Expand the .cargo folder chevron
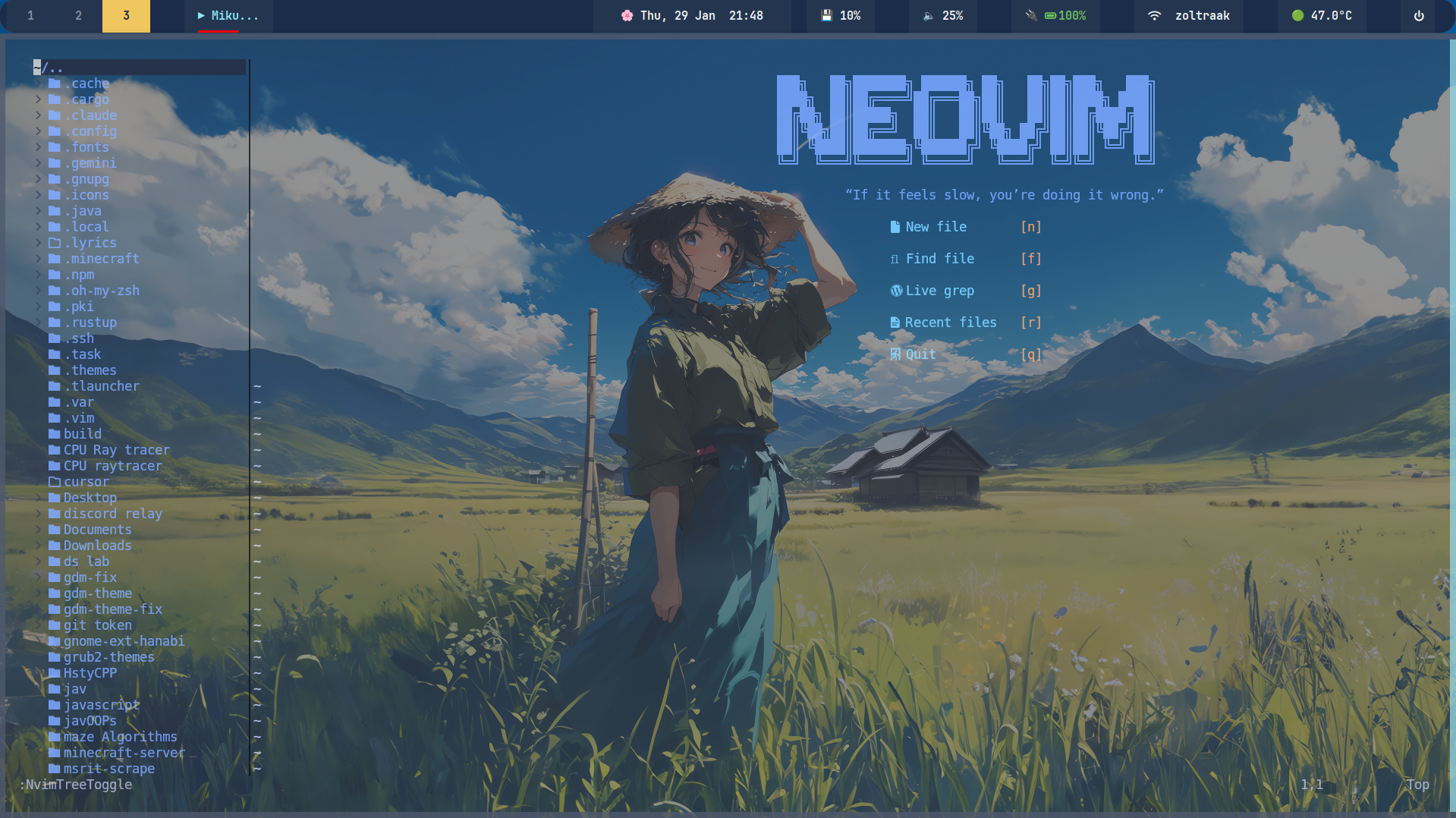 point(38,99)
